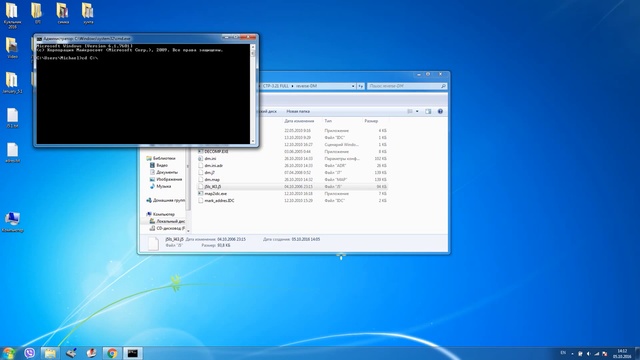Select the Кукольник 2016 desktop folder

(12, 16)
